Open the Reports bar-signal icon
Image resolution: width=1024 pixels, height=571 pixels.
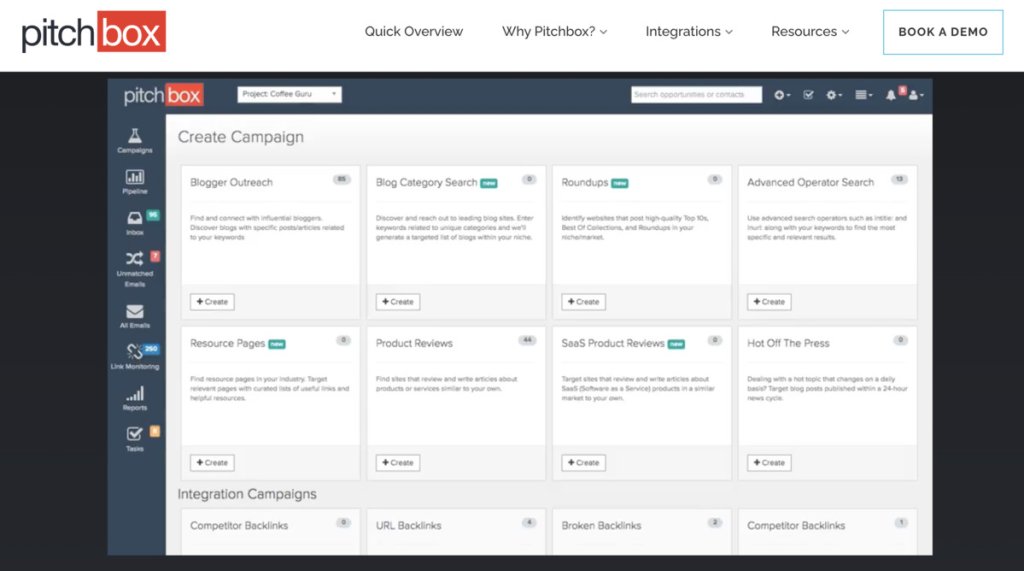pyautogui.click(x=135, y=394)
